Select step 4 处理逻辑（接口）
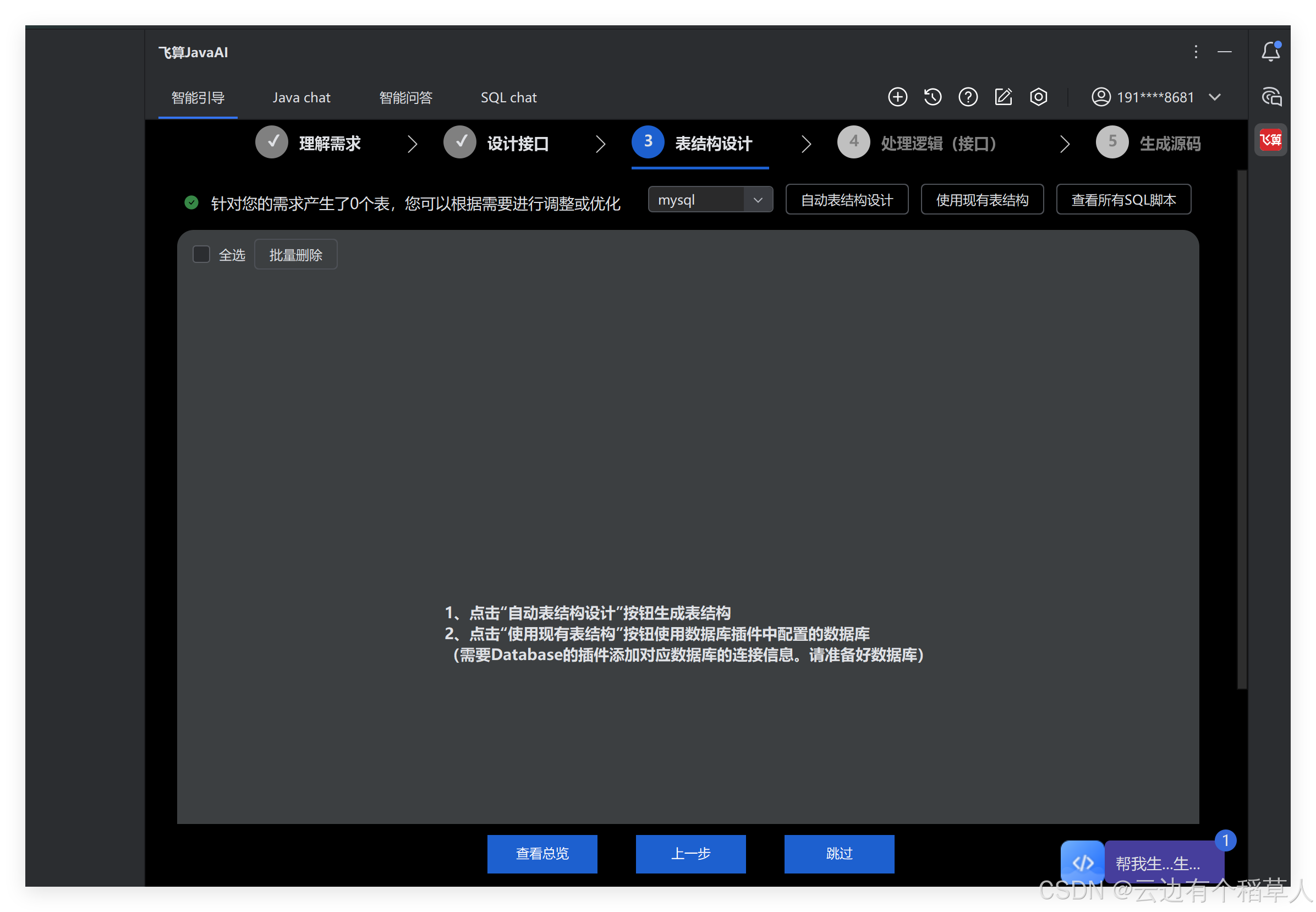This screenshot has width=1316, height=912. [919, 143]
